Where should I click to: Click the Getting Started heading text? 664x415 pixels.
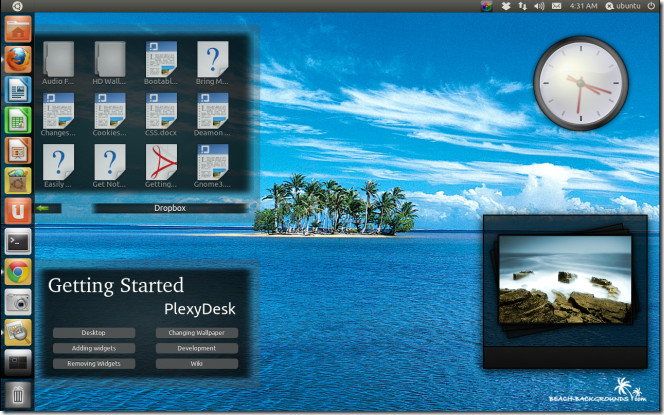116,286
